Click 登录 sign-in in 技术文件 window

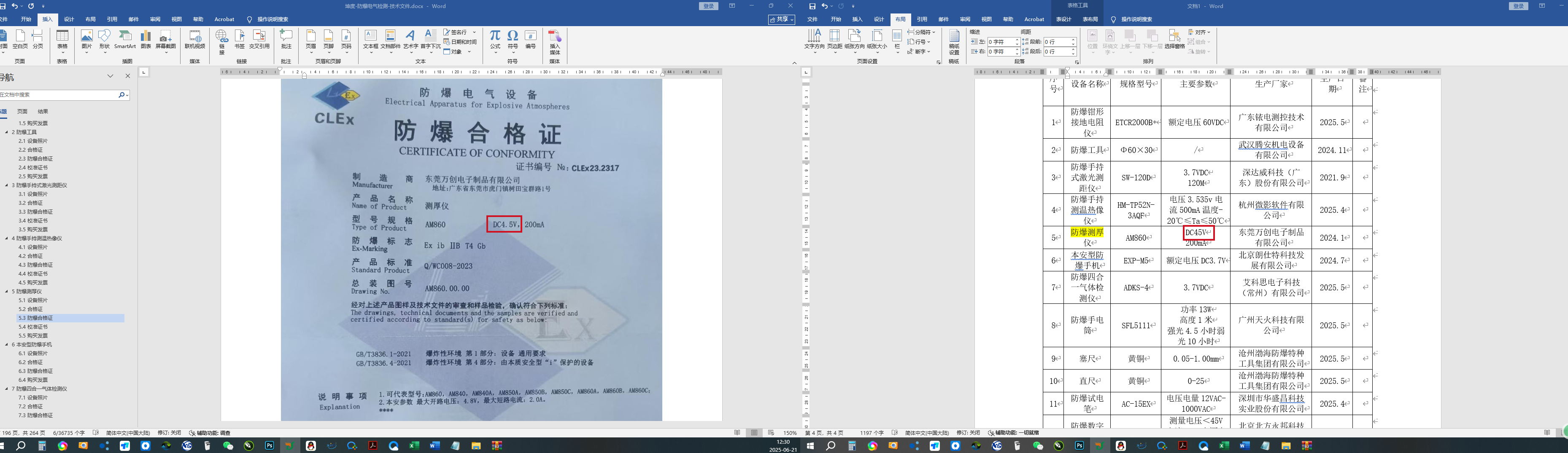[x=709, y=6]
